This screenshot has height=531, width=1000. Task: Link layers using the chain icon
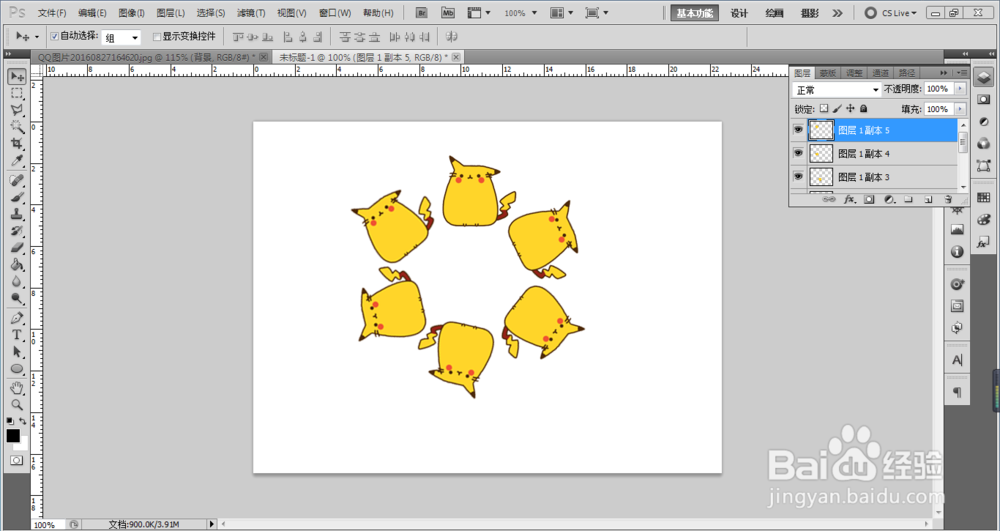(829, 200)
